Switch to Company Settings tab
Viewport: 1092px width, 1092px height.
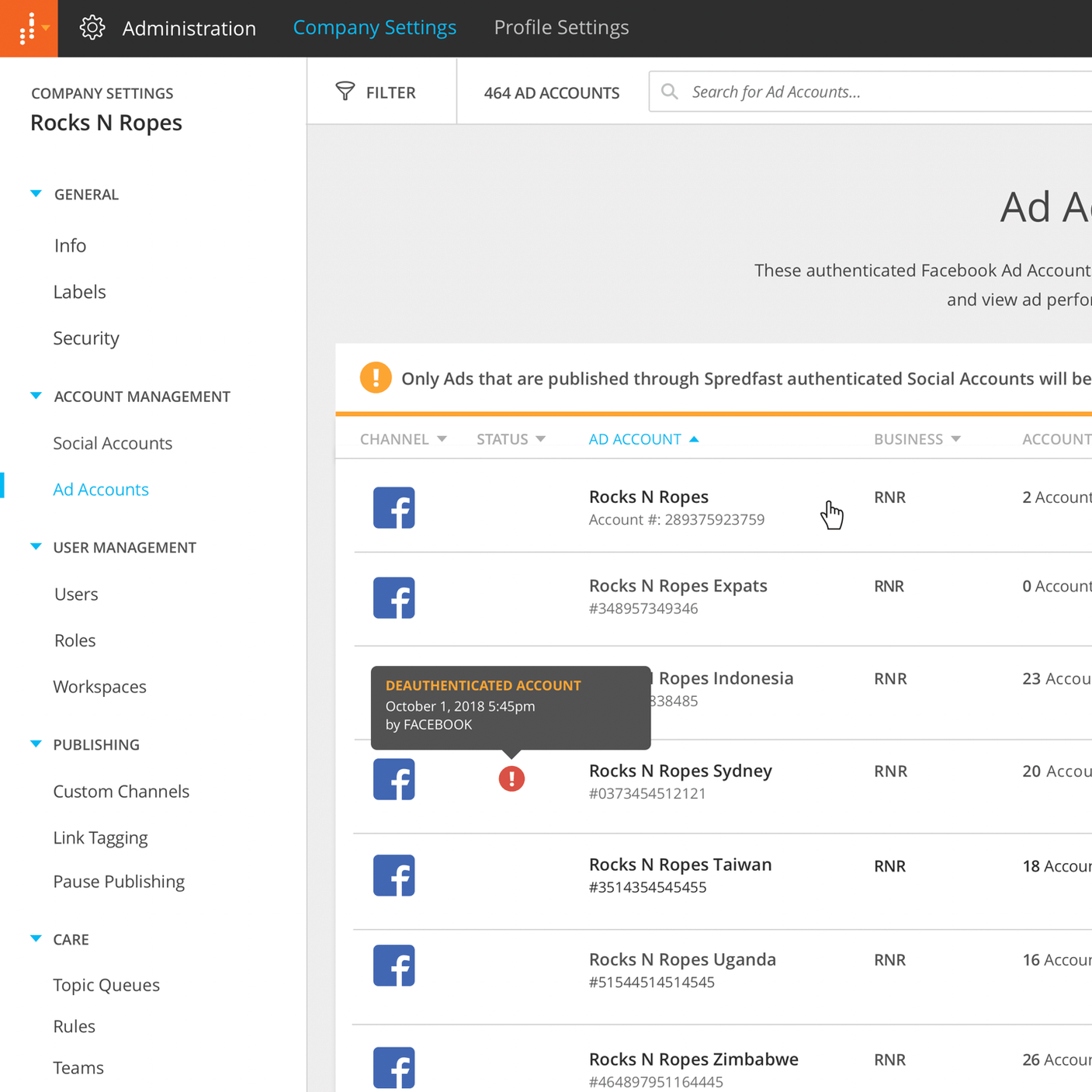[x=375, y=27]
